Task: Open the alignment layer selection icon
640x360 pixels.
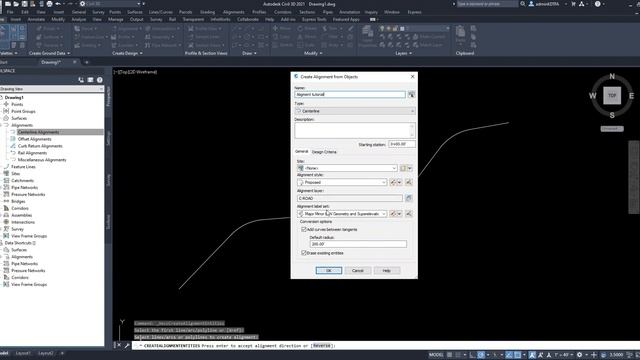Action: tap(409, 198)
